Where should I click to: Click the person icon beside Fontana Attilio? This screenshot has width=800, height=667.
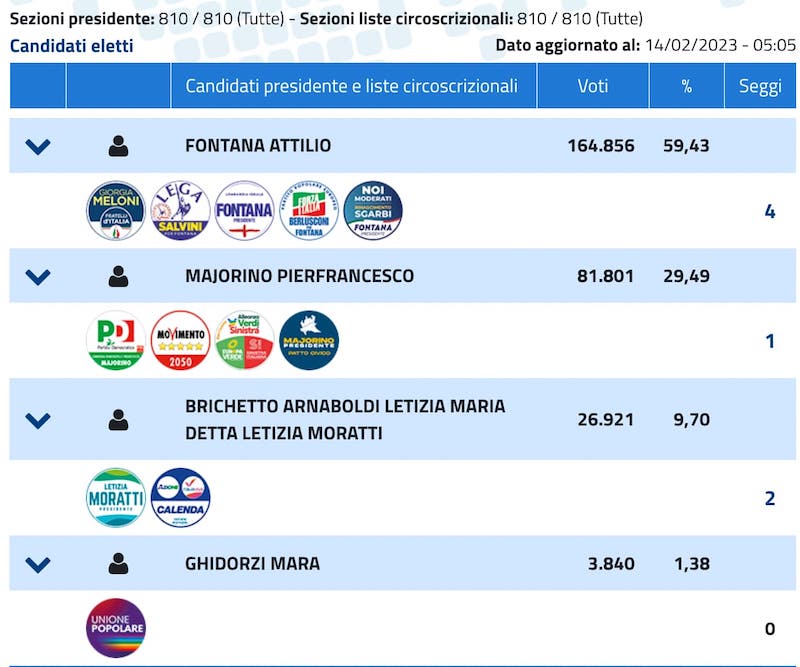tap(118, 146)
